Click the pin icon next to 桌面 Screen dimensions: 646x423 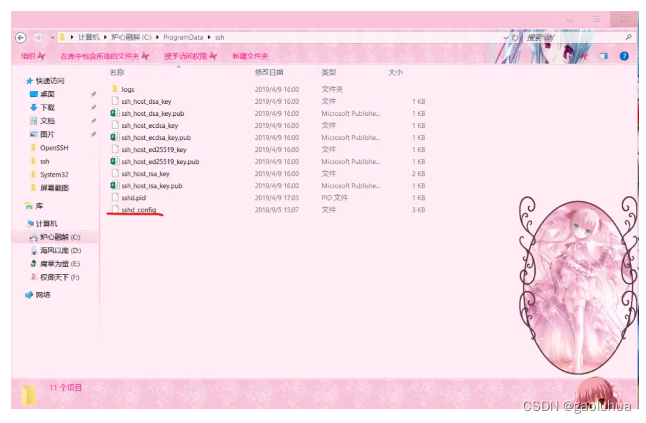[94, 94]
